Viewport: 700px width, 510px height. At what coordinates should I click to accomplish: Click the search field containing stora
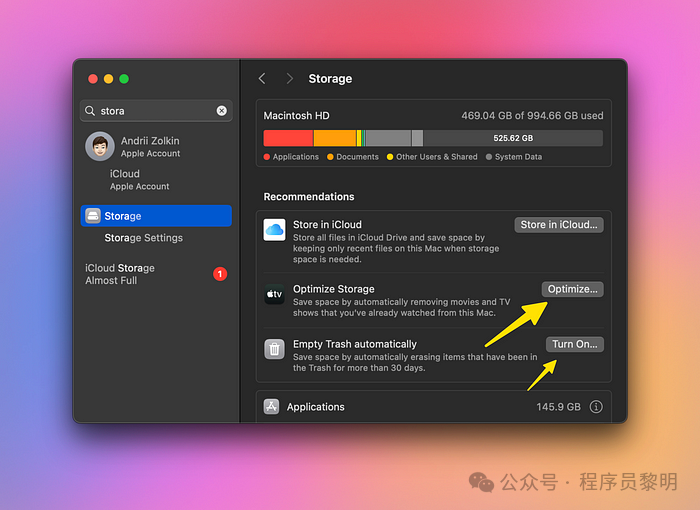click(x=156, y=111)
